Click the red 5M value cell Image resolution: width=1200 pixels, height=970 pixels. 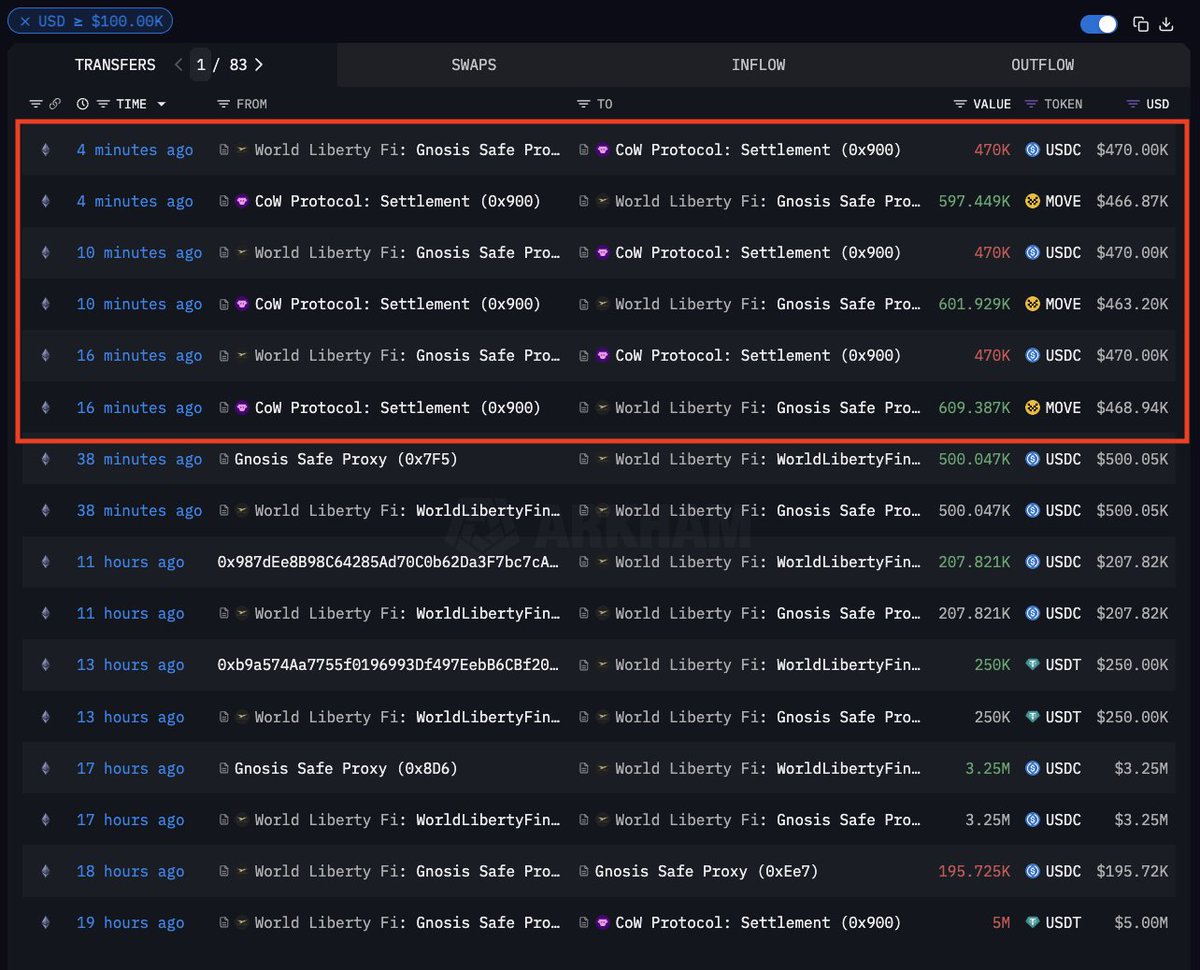pos(1001,923)
